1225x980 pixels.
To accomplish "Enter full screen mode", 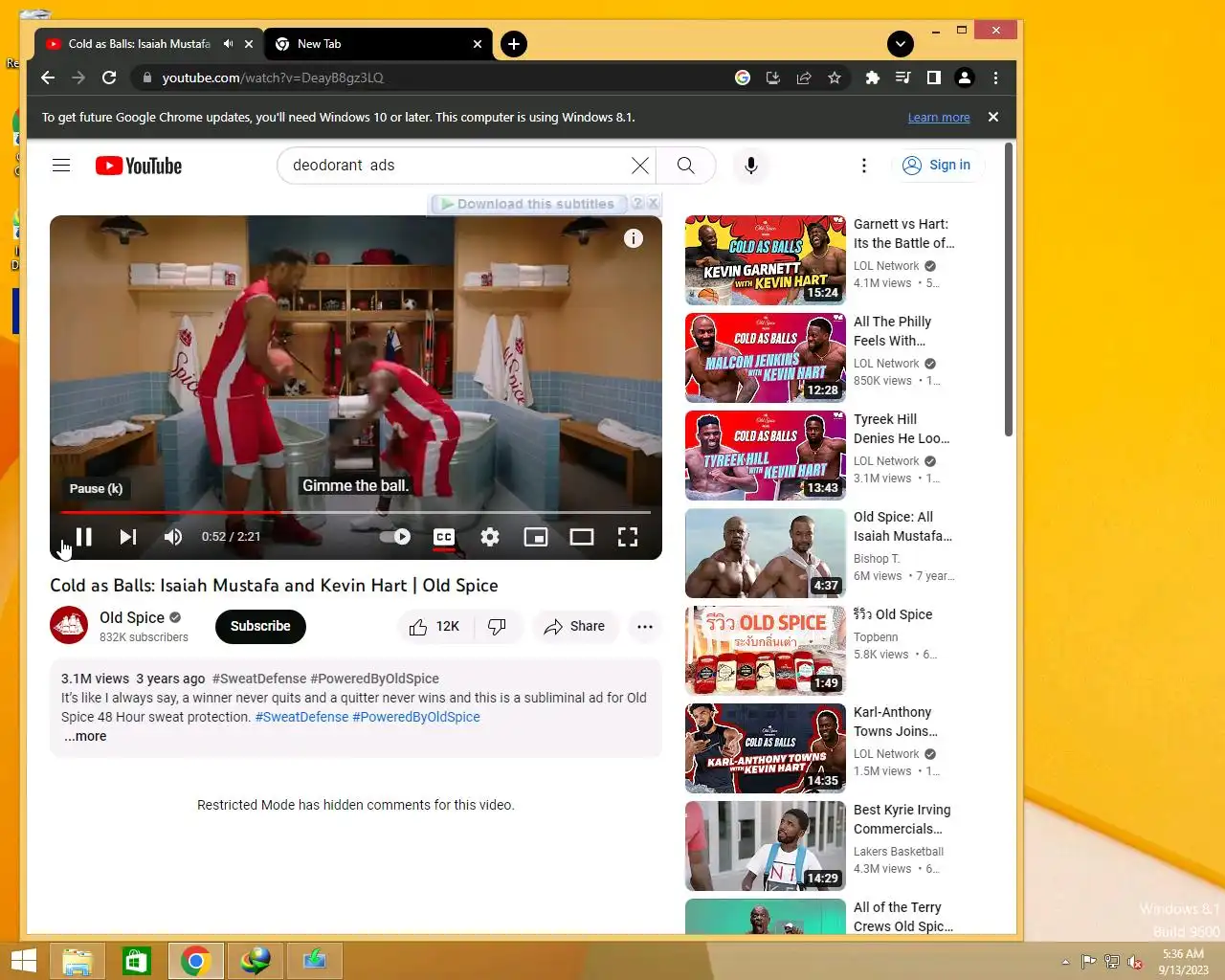I will tap(628, 537).
